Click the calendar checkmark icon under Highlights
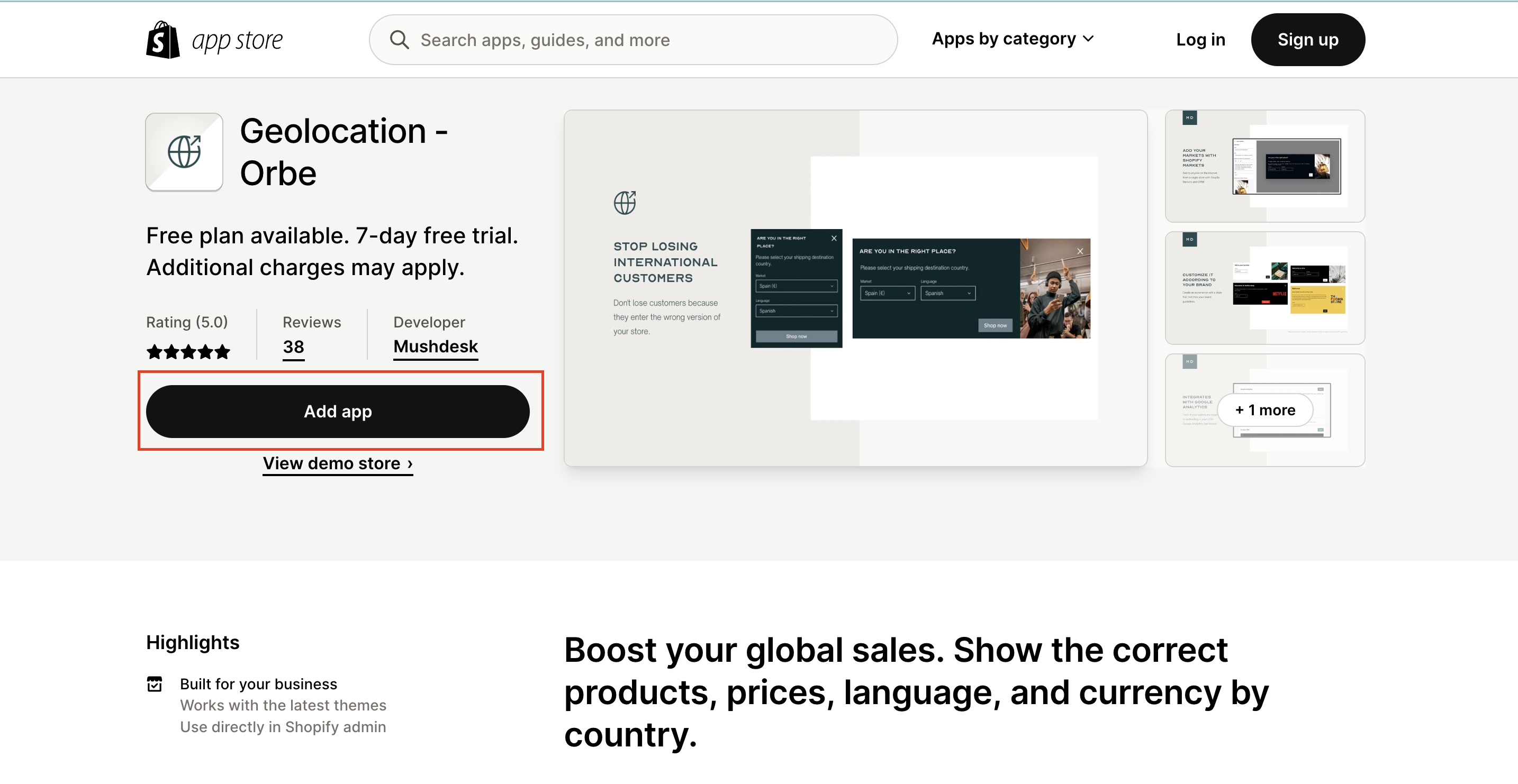 (x=155, y=684)
